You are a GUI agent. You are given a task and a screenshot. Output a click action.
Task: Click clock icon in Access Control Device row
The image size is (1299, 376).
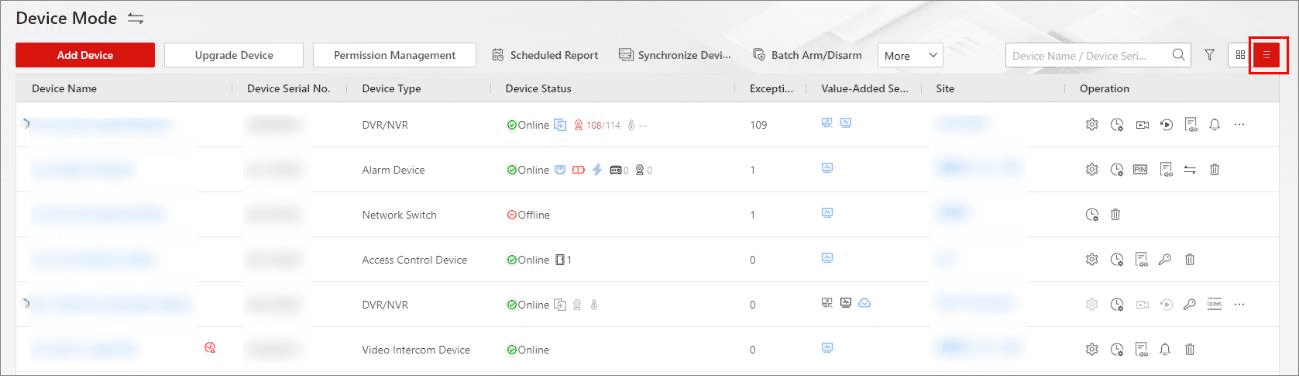(1118, 260)
